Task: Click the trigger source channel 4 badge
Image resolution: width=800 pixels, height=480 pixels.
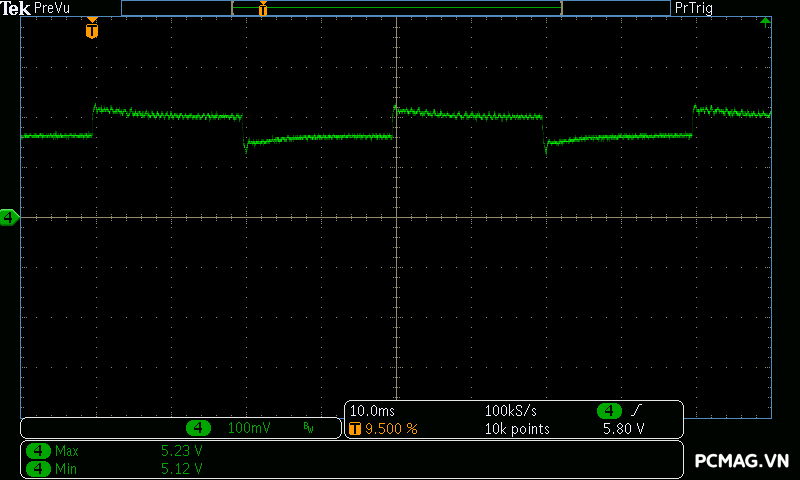Action: (609, 411)
